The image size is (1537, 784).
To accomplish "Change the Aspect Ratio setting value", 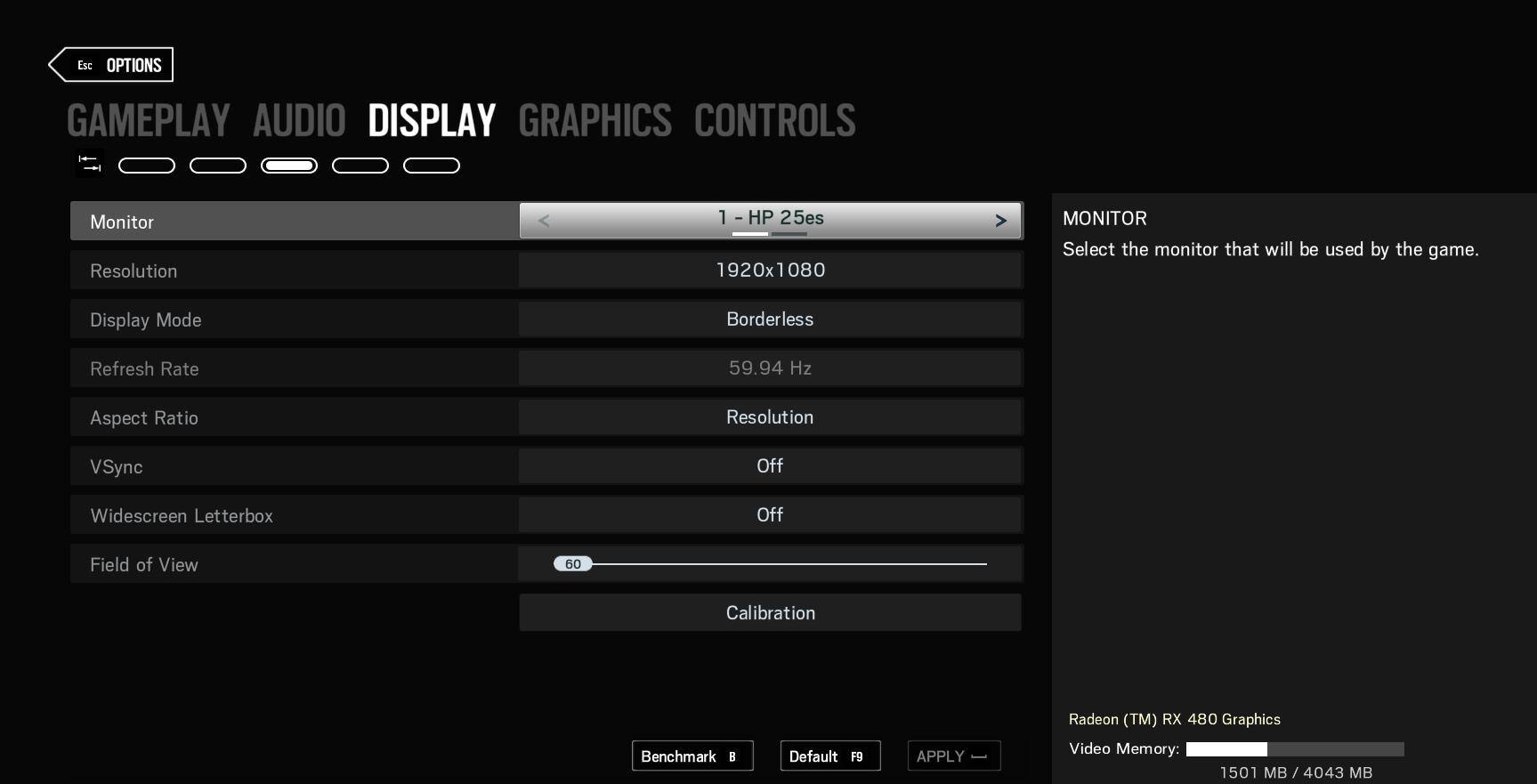I will click(770, 417).
